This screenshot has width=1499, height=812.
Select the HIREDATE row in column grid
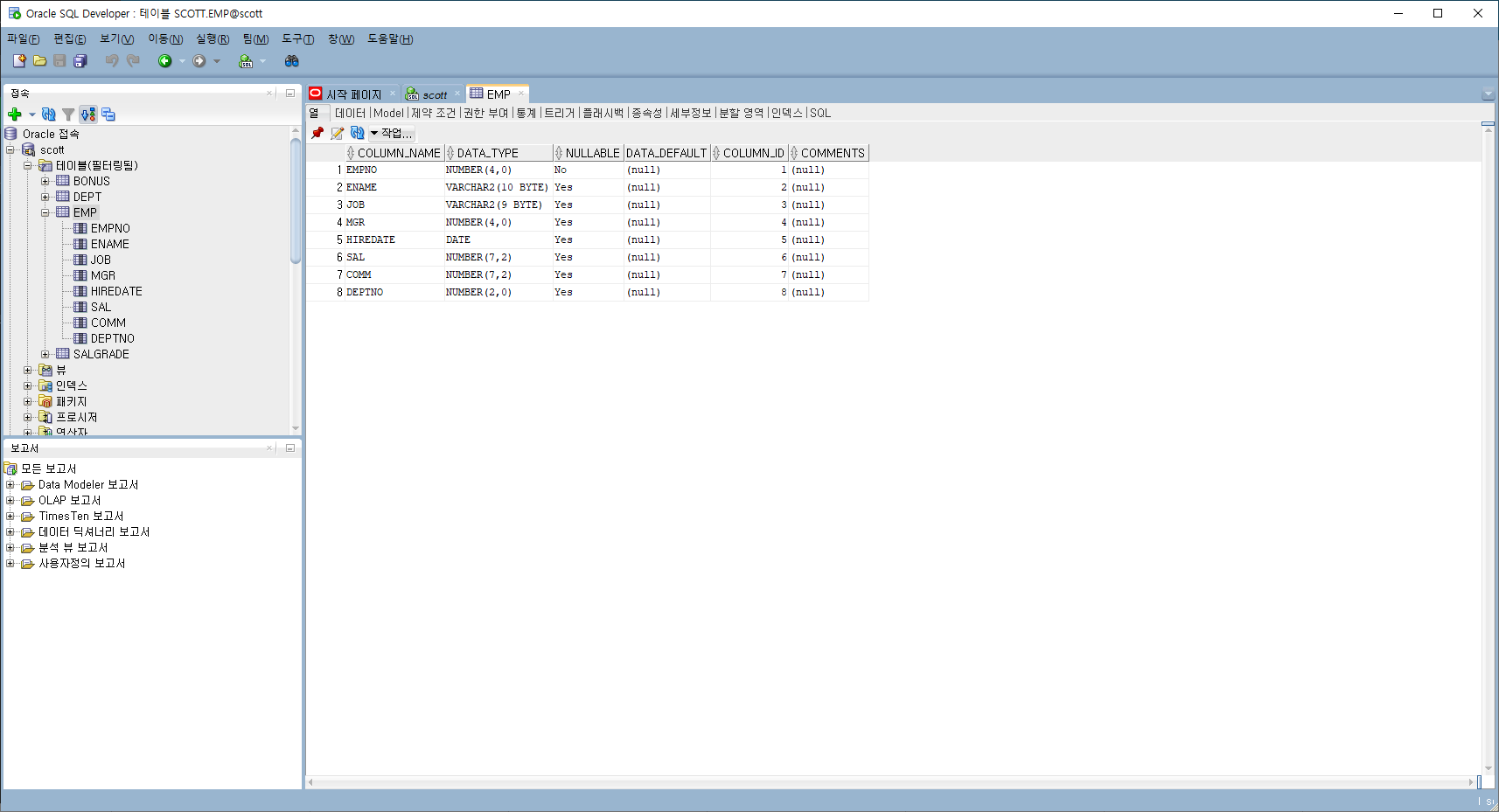[x=588, y=239]
